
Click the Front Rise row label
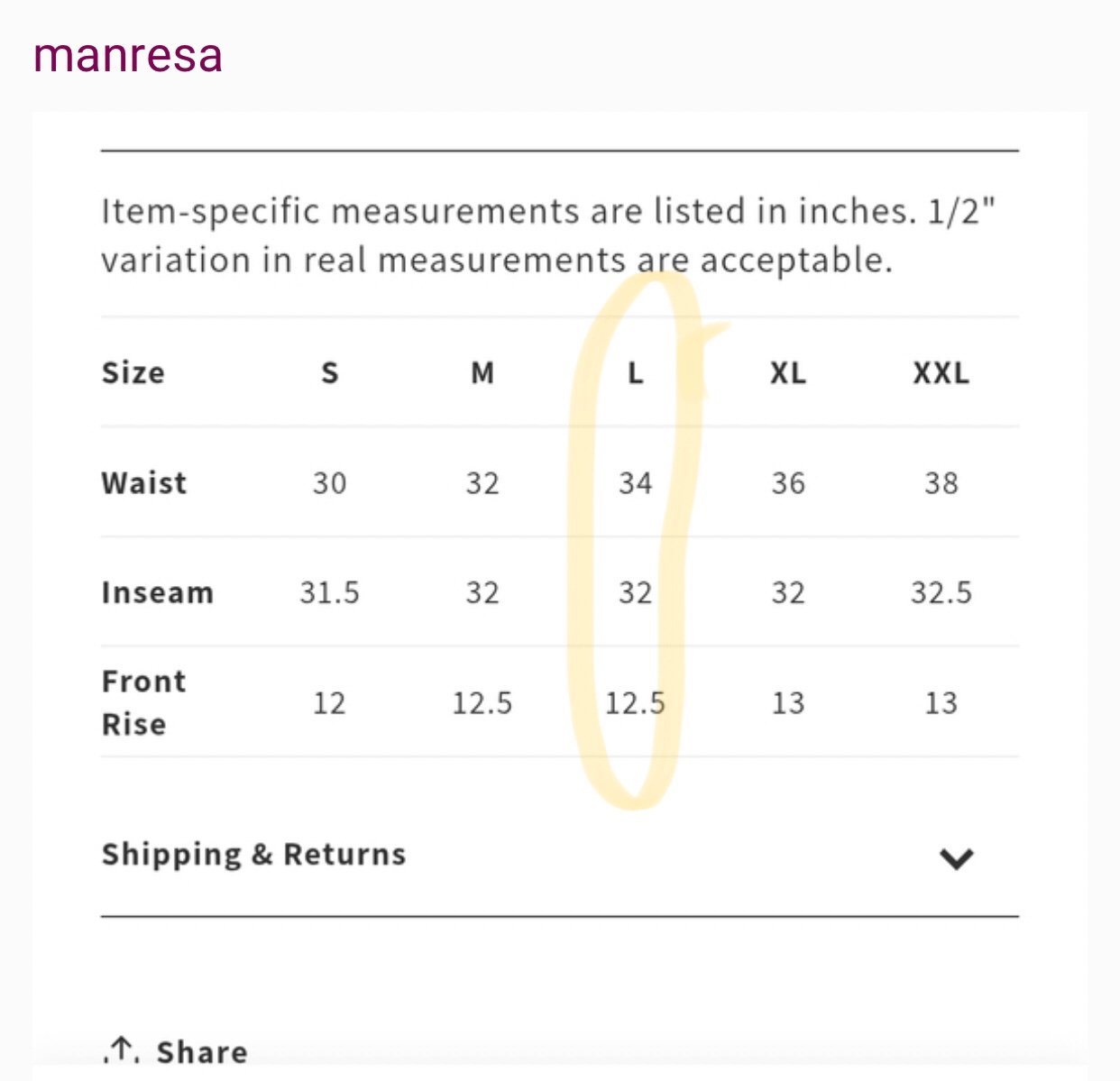pos(143,702)
